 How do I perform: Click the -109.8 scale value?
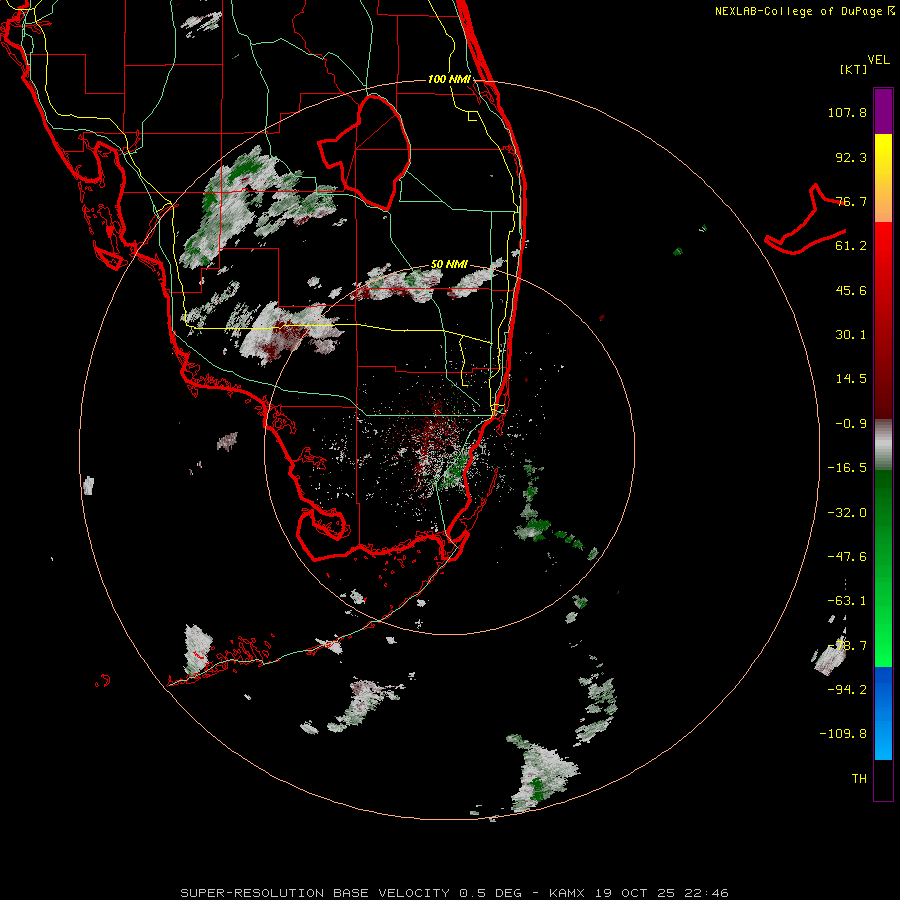(x=843, y=734)
